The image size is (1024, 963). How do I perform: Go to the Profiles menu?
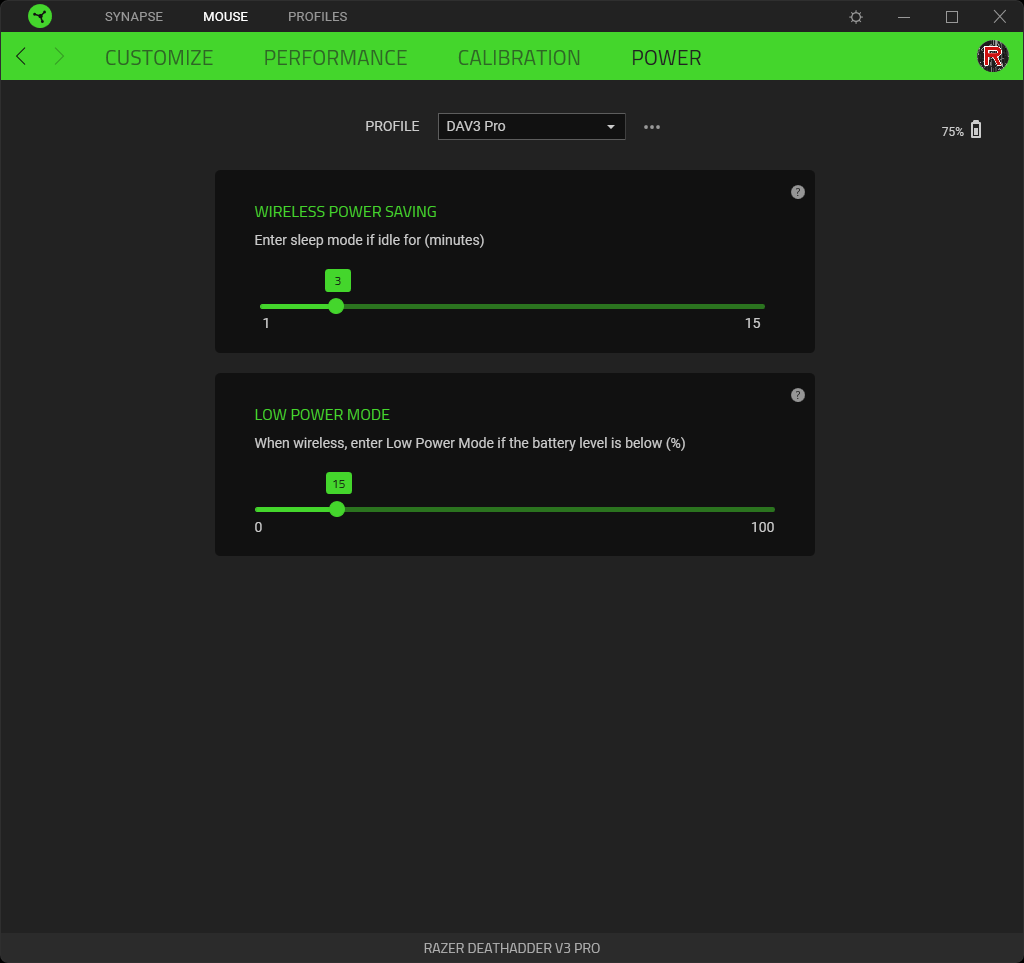click(x=317, y=17)
